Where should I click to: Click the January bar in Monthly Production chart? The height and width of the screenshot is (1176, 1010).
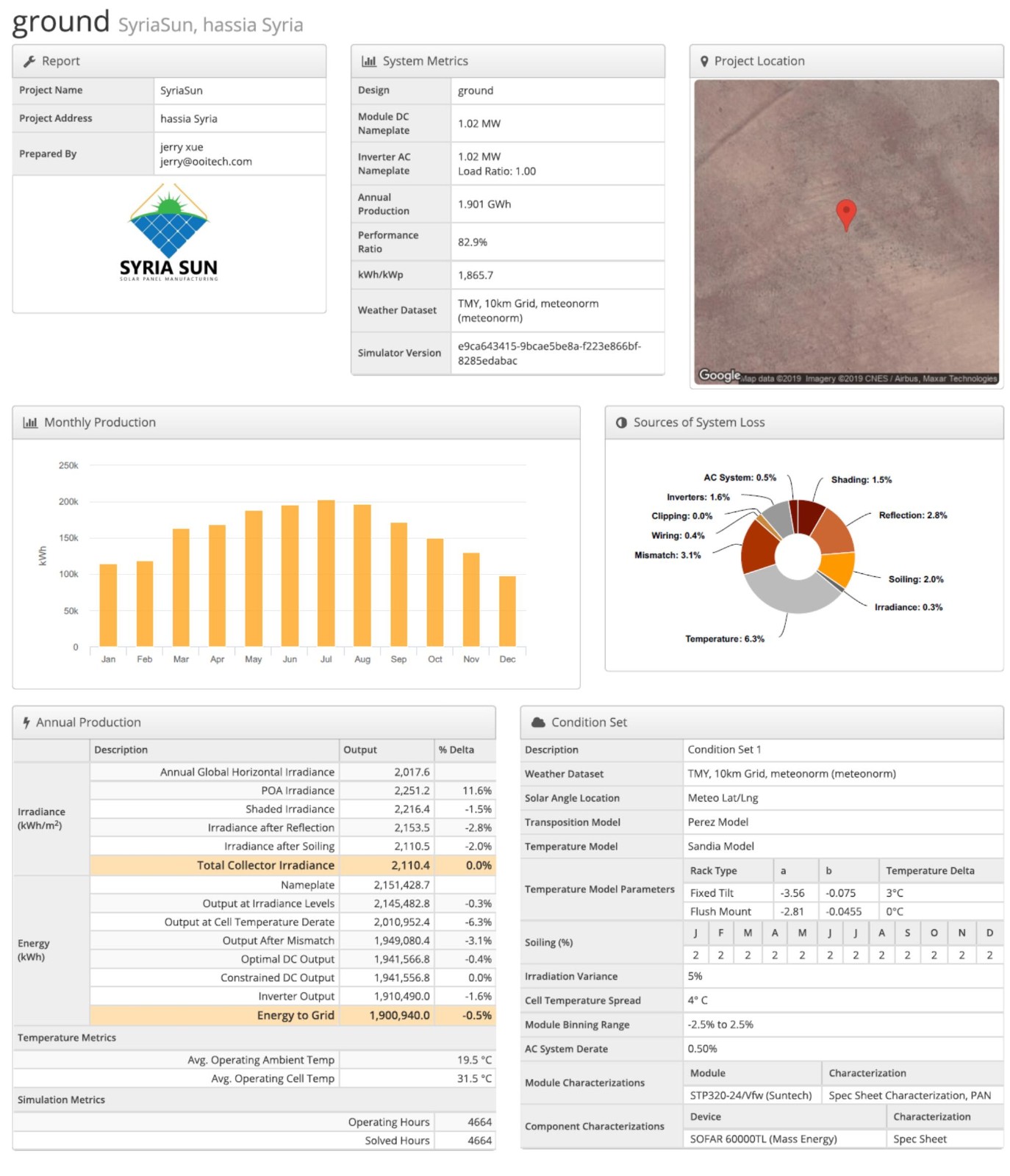(108, 606)
